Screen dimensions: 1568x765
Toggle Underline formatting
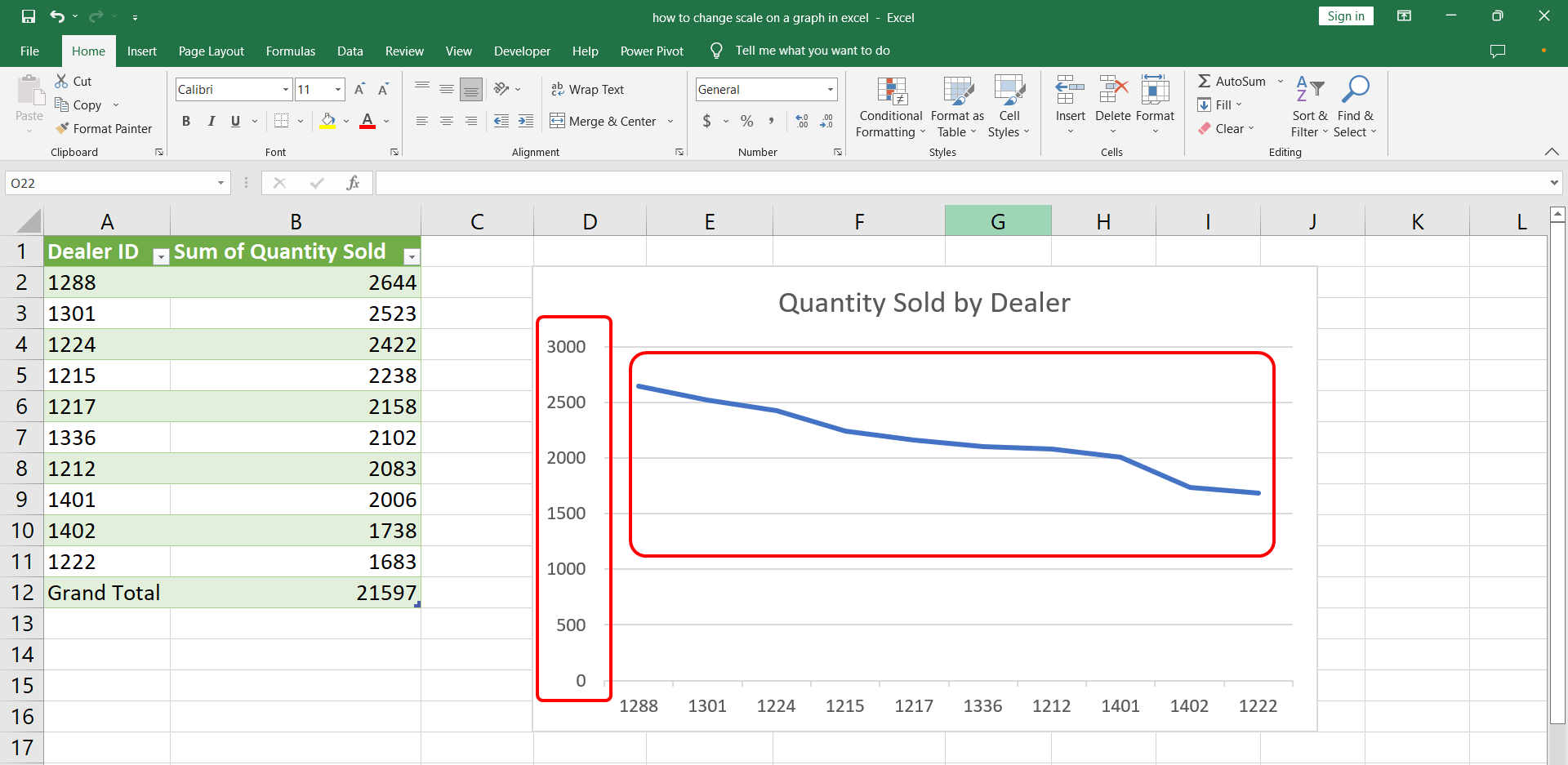(x=235, y=121)
